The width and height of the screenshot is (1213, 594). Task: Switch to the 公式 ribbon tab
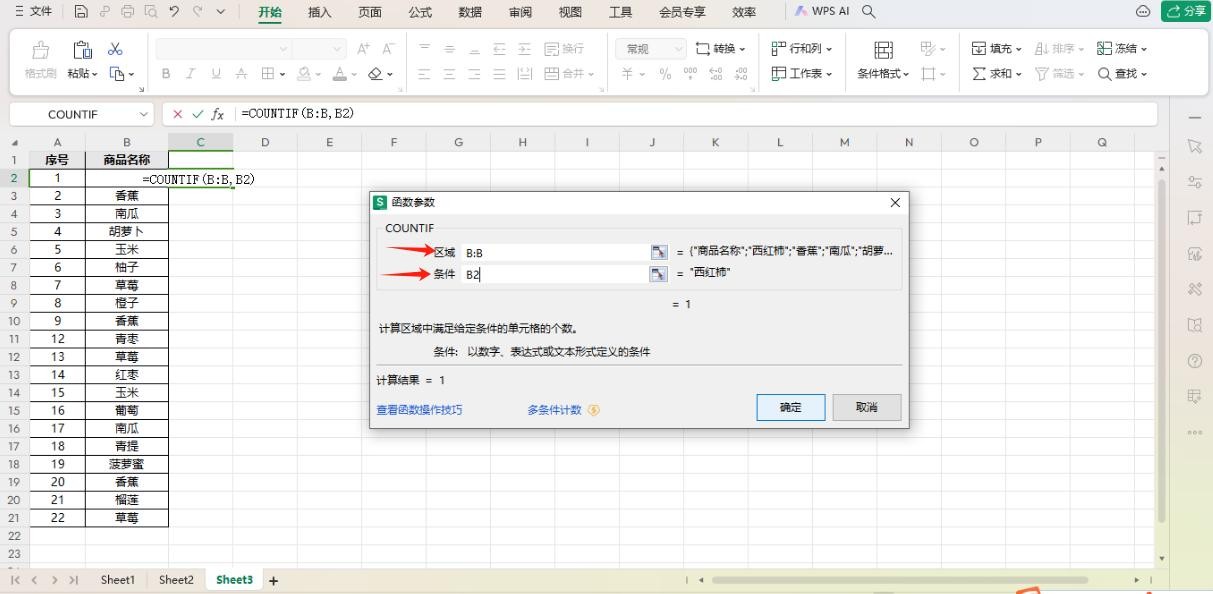[x=420, y=12]
